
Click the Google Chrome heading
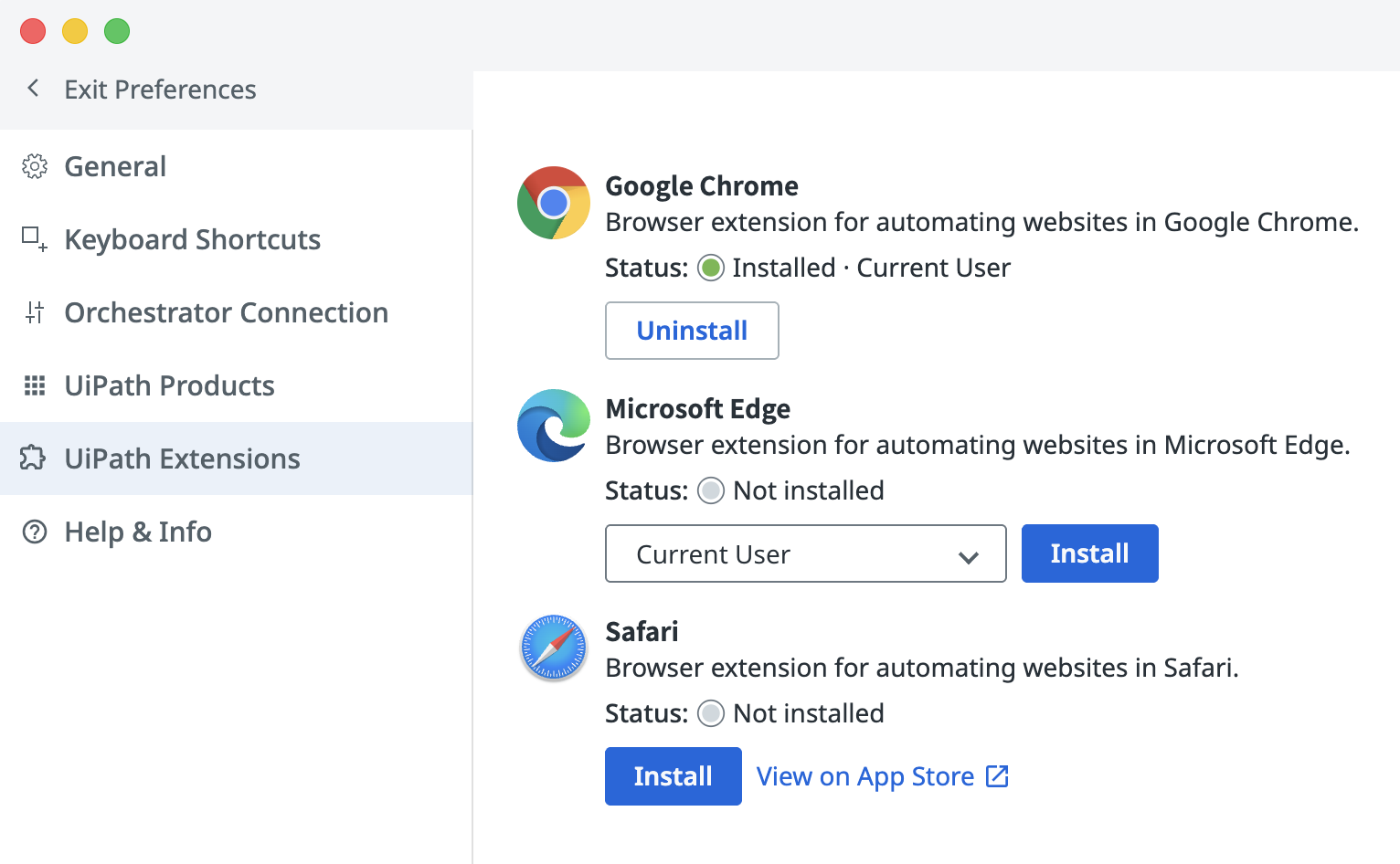[702, 186]
